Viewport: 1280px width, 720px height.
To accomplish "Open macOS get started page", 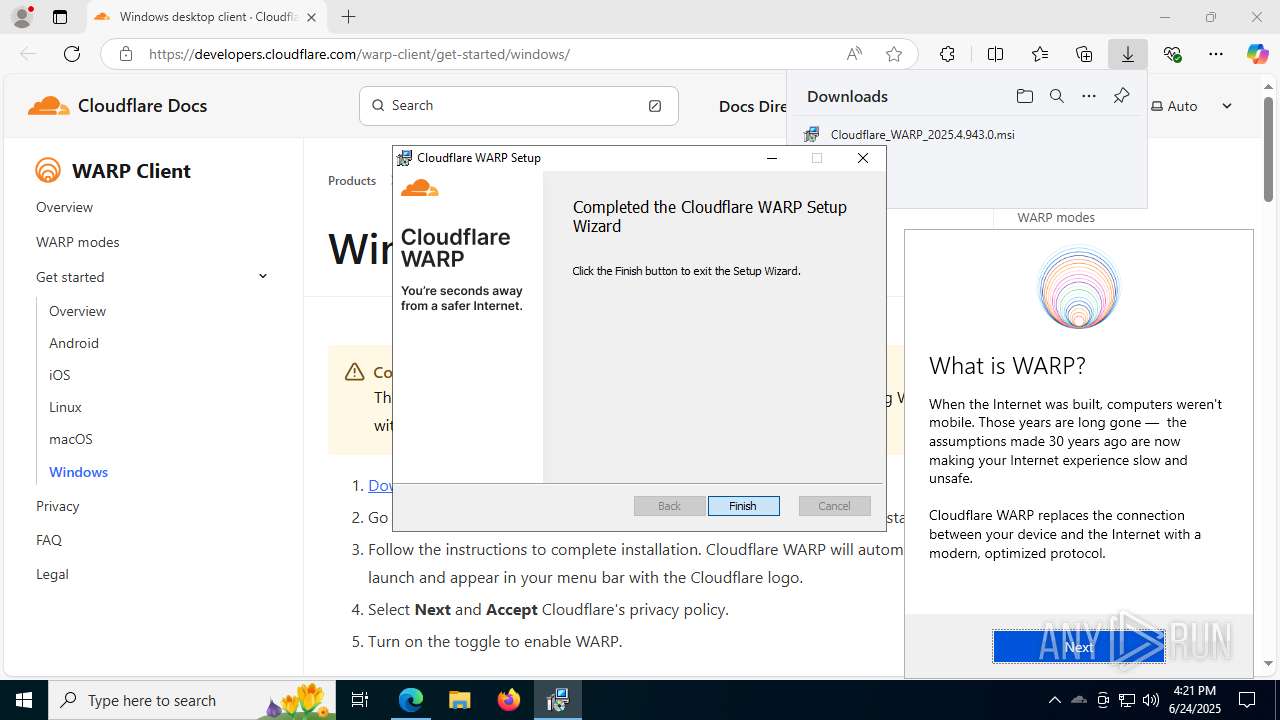I will (71, 439).
